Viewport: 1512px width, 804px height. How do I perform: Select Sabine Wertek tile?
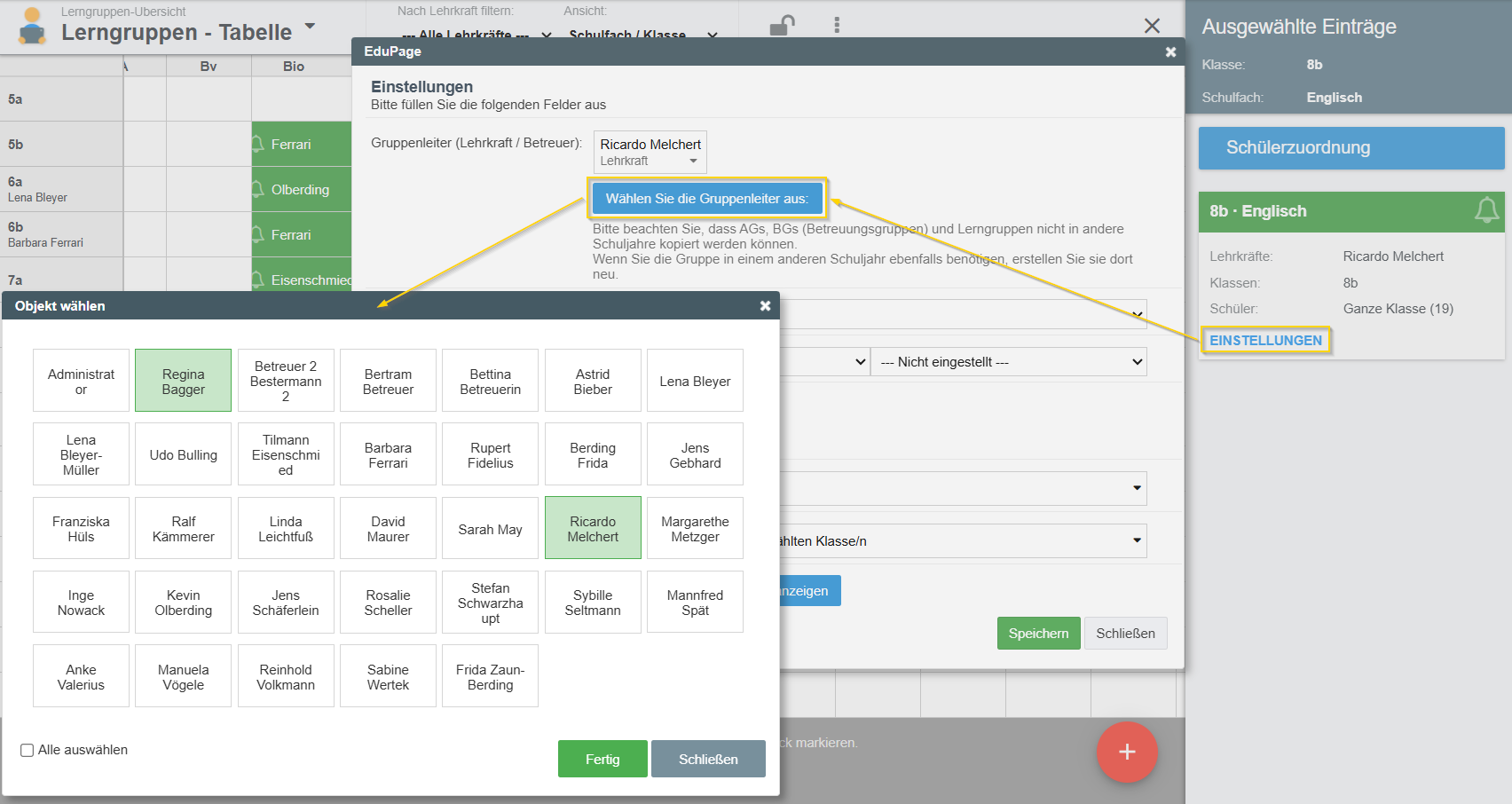[x=388, y=676]
